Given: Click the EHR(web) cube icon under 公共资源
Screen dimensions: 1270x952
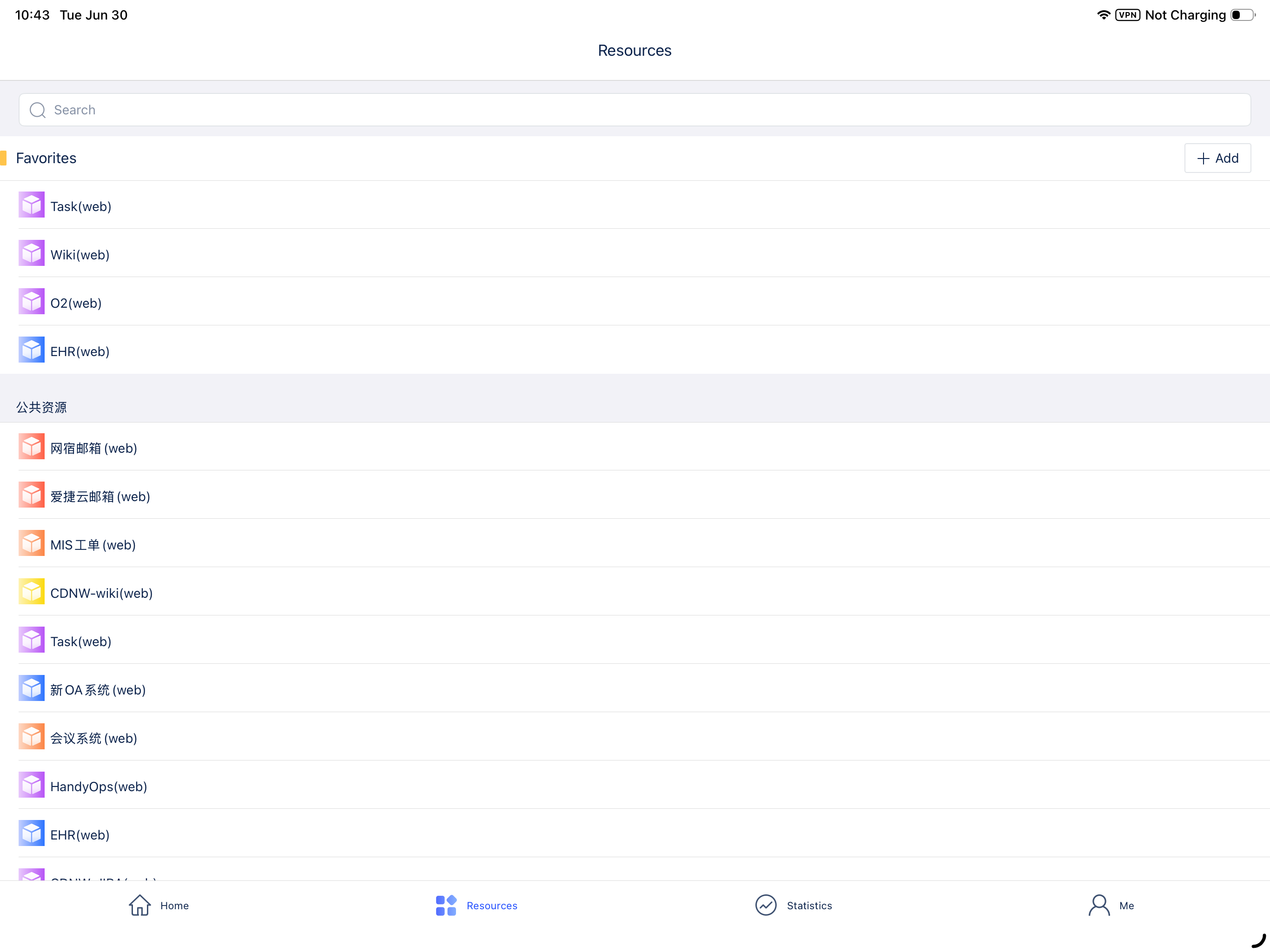Looking at the screenshot, I should coord(32,833).
